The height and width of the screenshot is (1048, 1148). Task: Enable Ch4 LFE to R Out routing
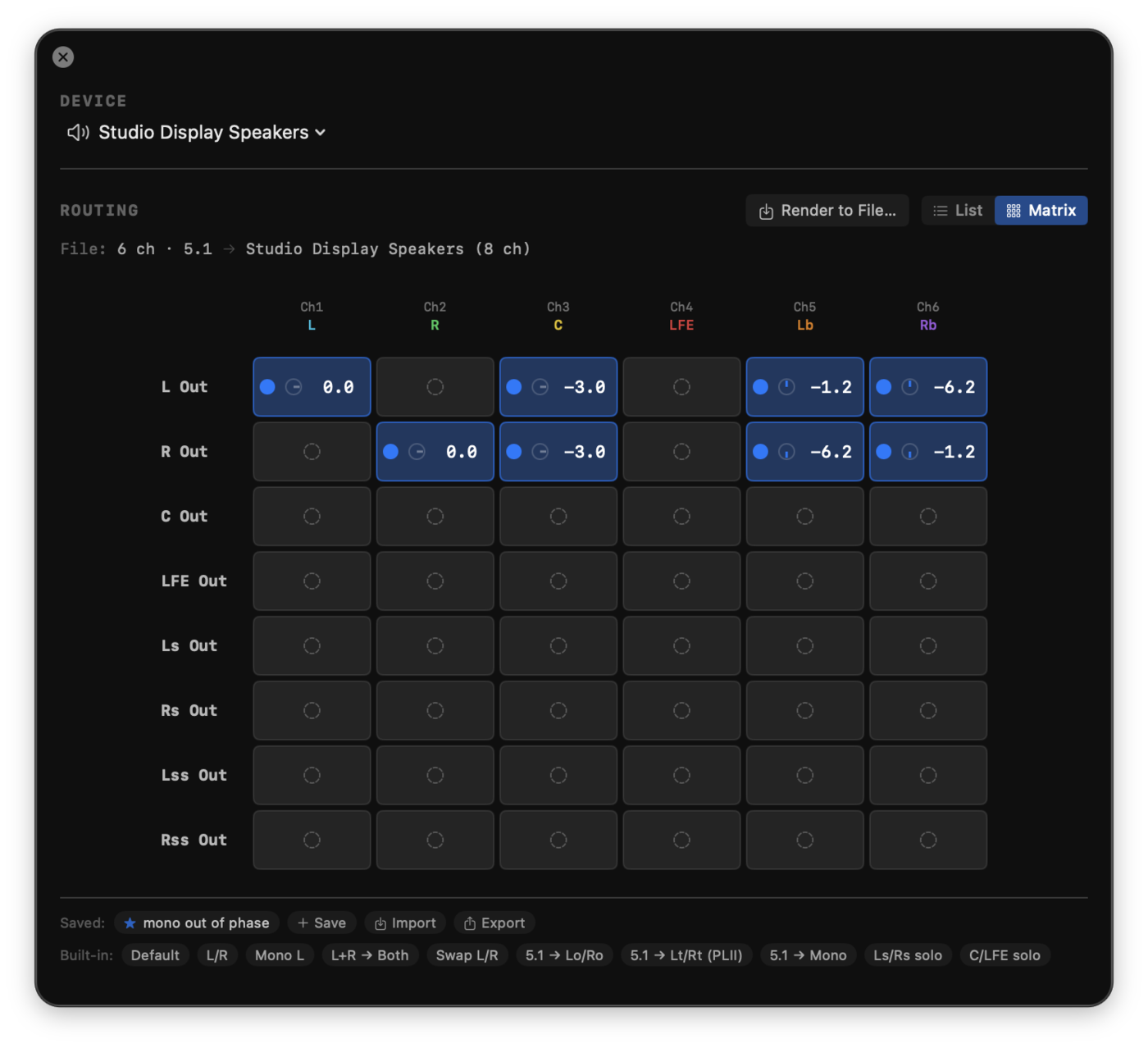pyautogui.click(x=681, y=452)
